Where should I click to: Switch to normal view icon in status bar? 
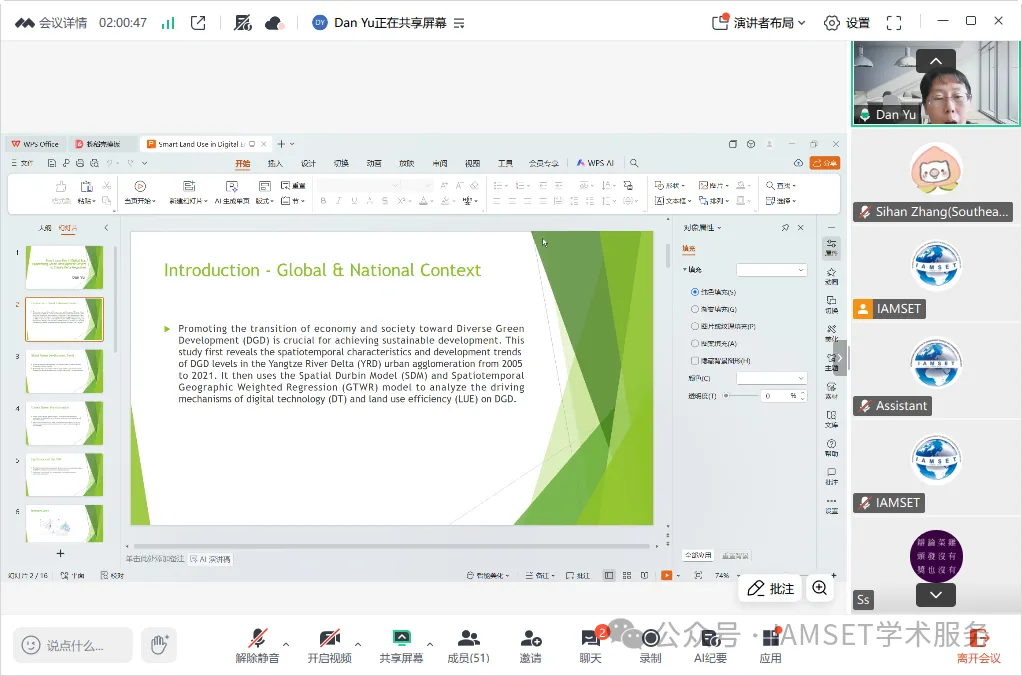tap(609, 576)
